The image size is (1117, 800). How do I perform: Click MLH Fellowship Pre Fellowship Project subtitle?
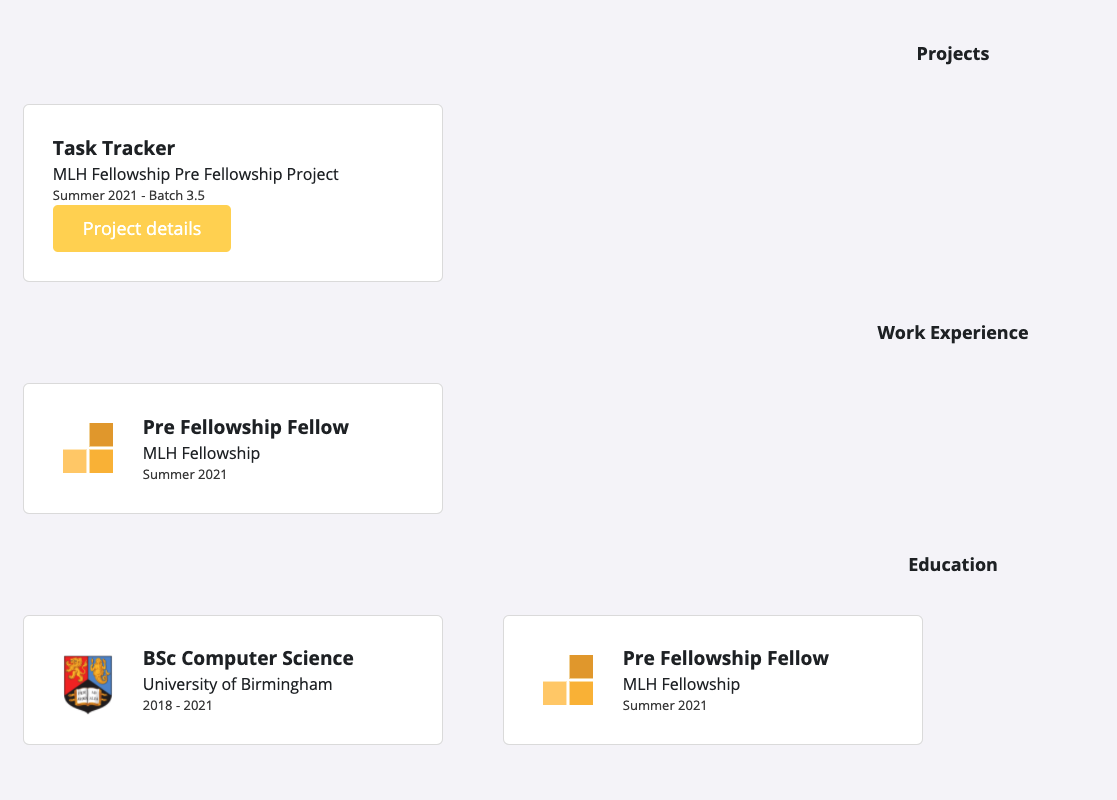tap(195, 175)
